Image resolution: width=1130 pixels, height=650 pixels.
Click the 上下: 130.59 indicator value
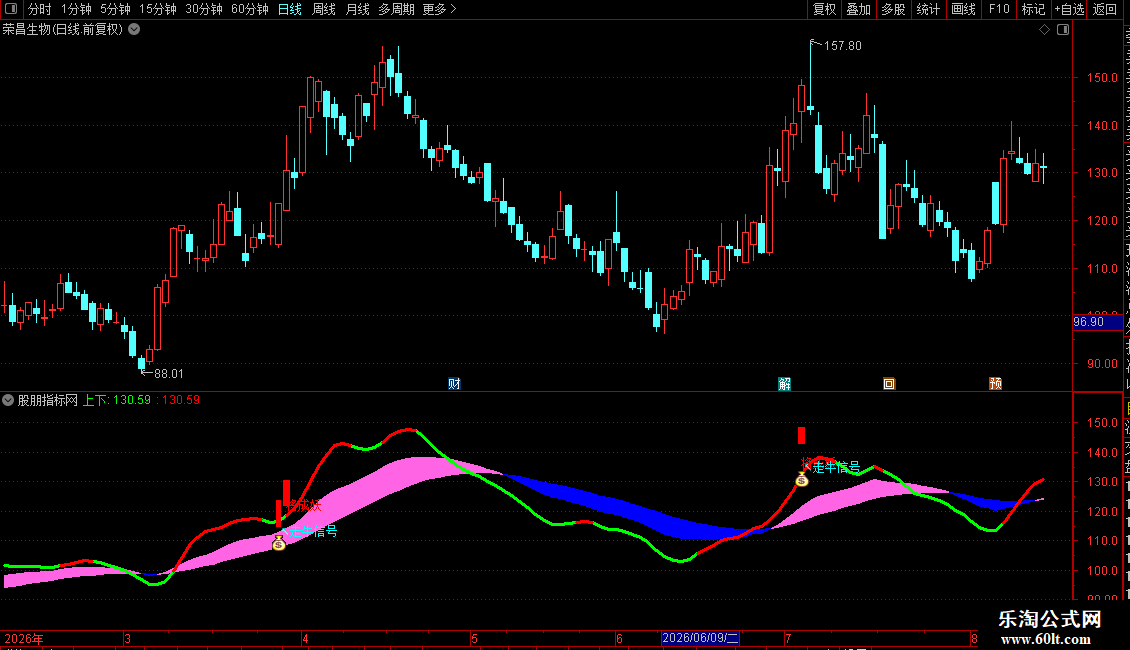point(117,400)
